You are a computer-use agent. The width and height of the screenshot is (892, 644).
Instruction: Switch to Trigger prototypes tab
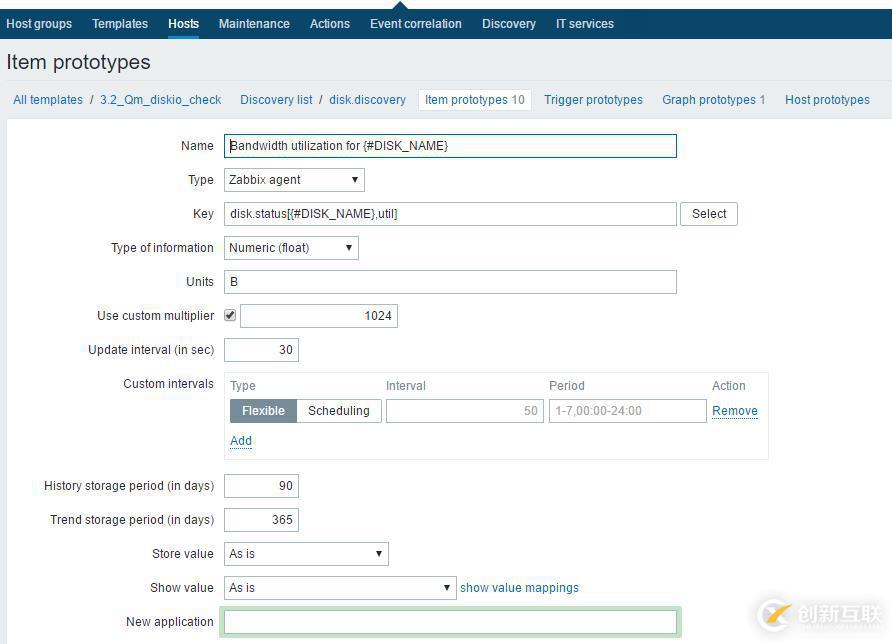pos(593,100)
